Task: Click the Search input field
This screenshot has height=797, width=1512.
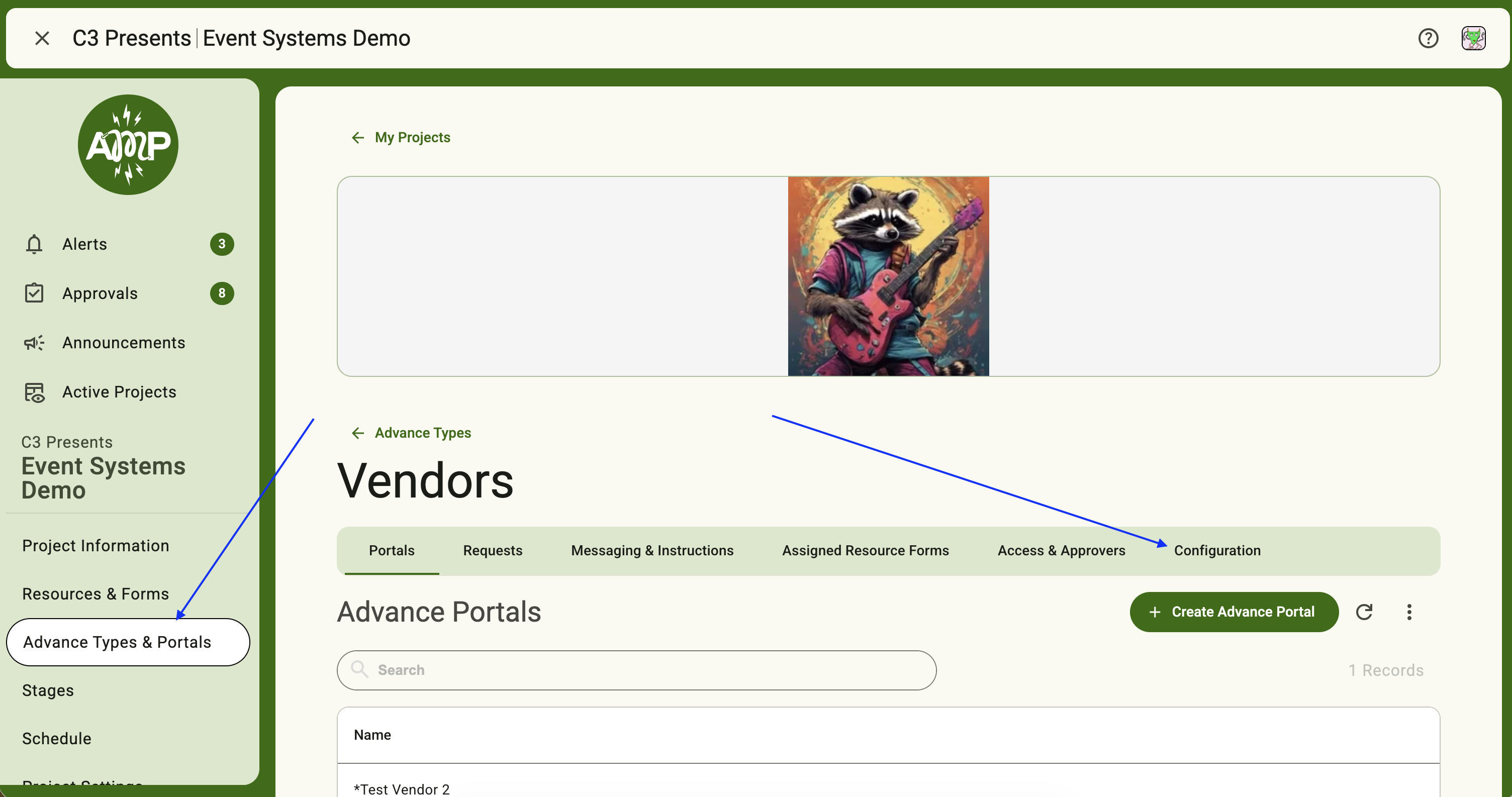Action: (x=636, y=670)
